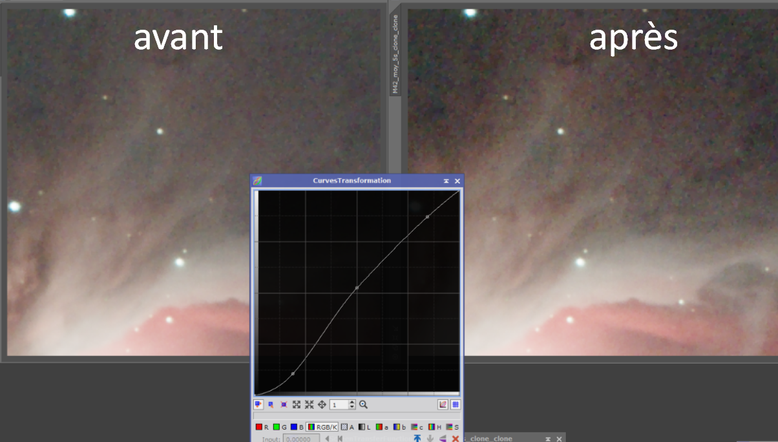Screen dimensions: 778x442
Task: Select the R red channel
Action: [x=262, y=427]
